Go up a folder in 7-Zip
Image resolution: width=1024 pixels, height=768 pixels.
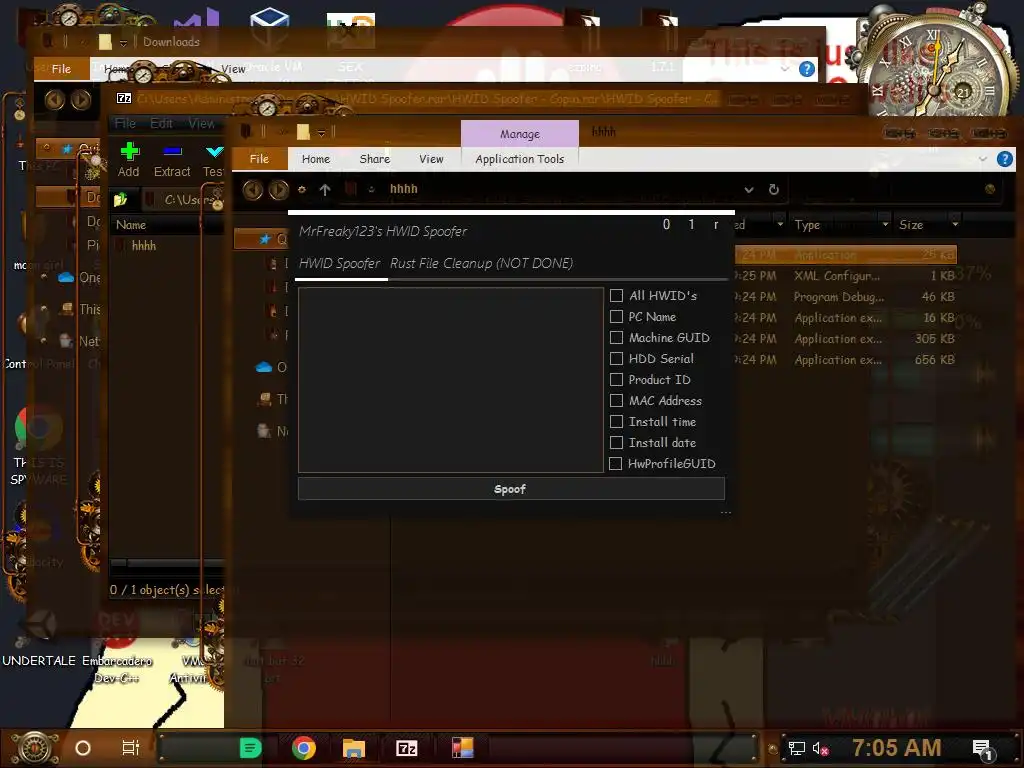pyautogui.click(x=120, y=200)
